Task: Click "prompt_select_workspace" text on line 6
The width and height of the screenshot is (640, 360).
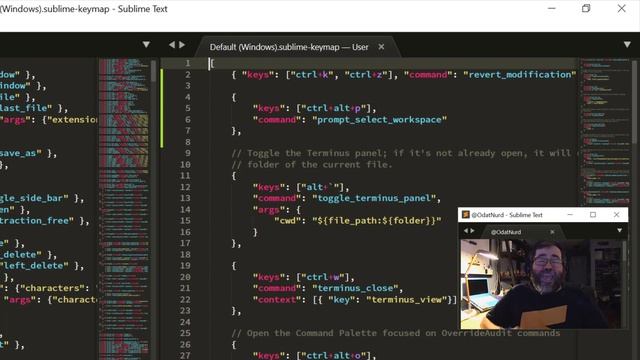Action: click(380, 120)
